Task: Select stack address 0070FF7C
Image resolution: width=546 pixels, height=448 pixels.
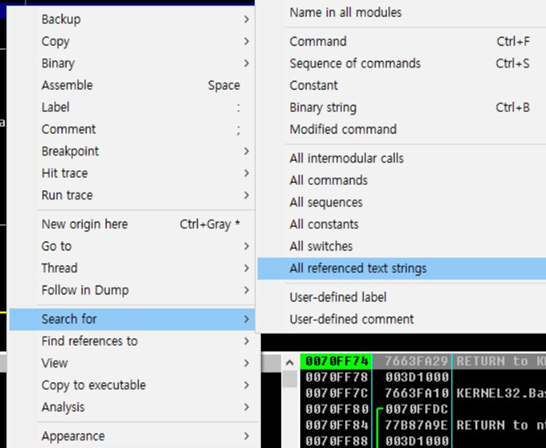Action: click(x=336, y=393)
